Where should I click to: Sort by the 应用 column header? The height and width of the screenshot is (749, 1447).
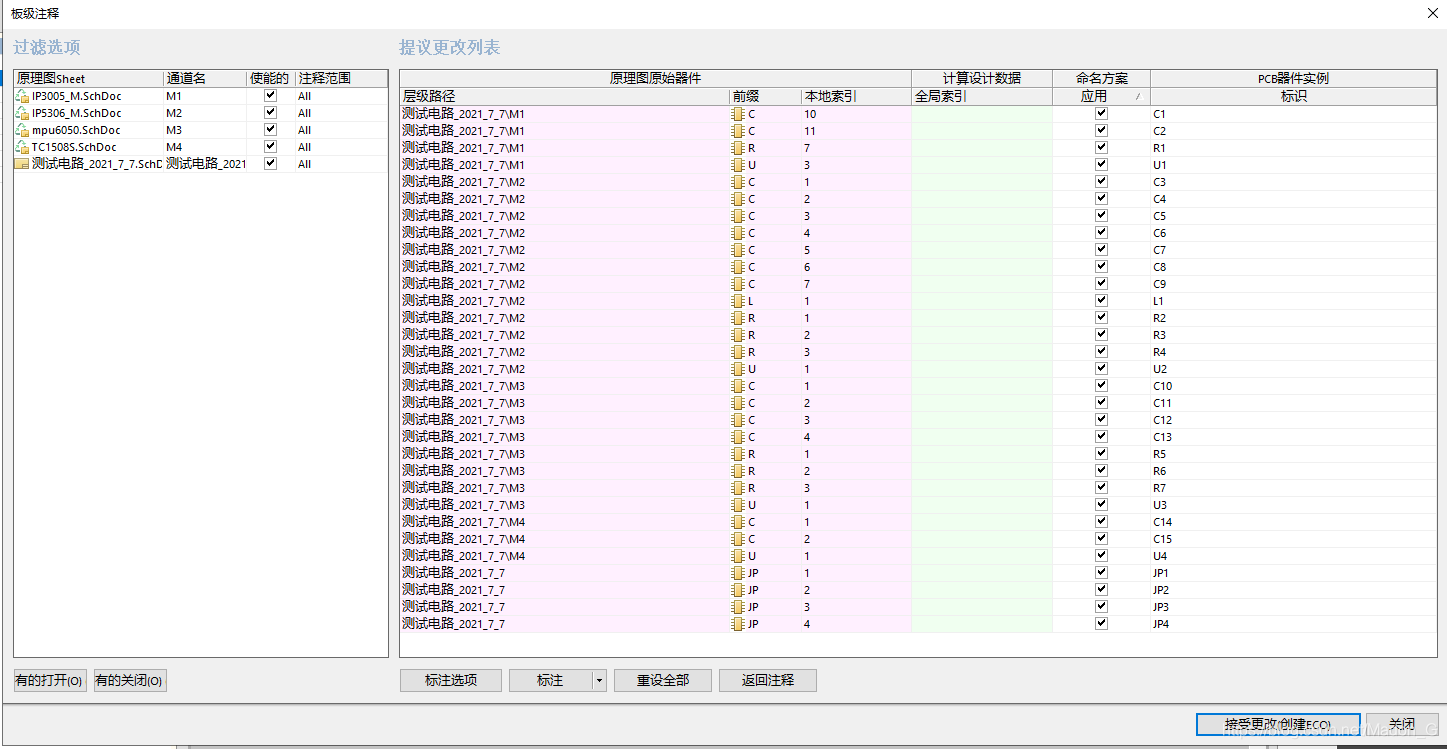click(1101, 97)
